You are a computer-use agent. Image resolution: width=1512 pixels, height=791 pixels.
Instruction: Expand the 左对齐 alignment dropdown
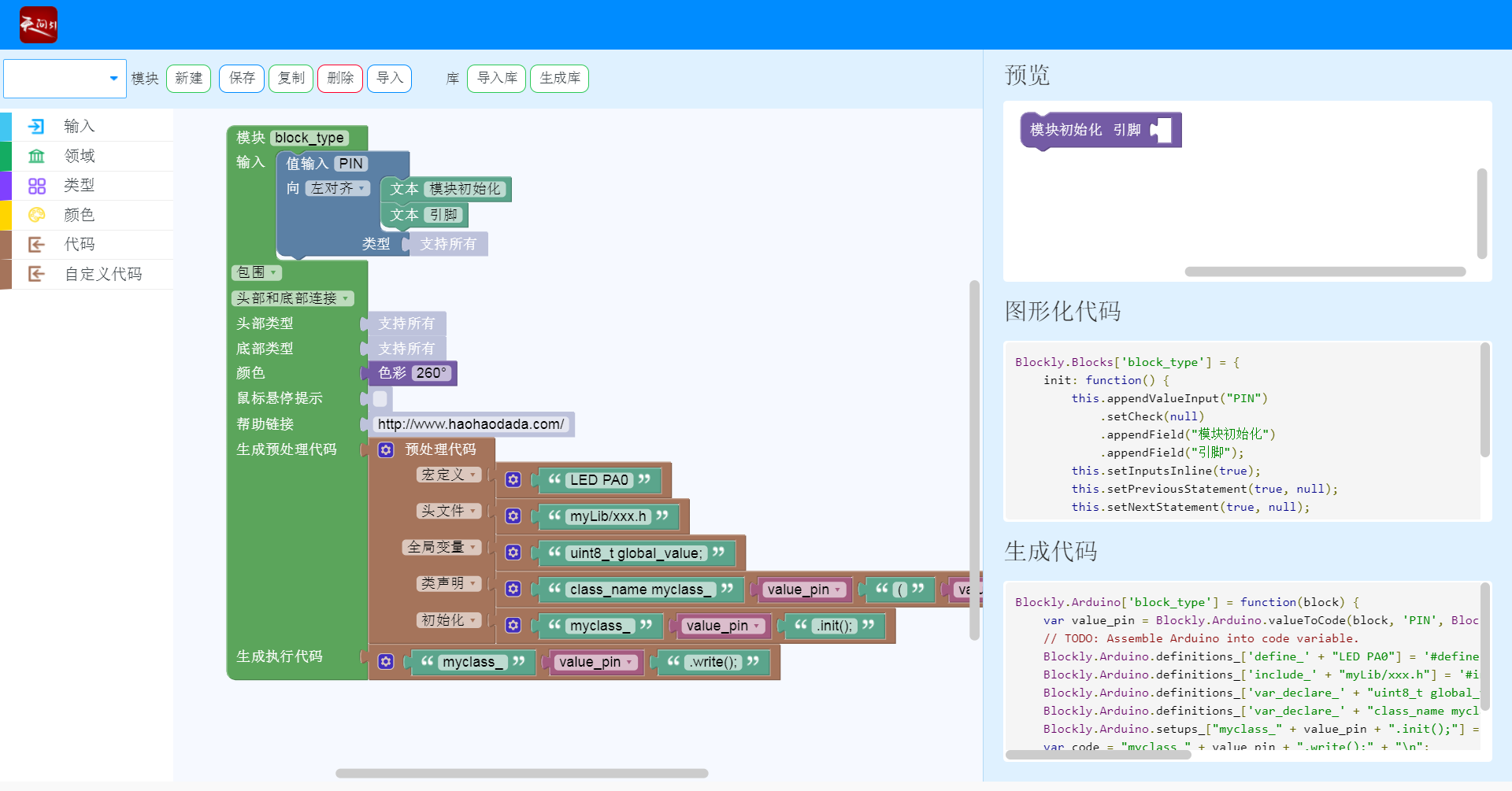pyautogui.click(x=338, y=188)
